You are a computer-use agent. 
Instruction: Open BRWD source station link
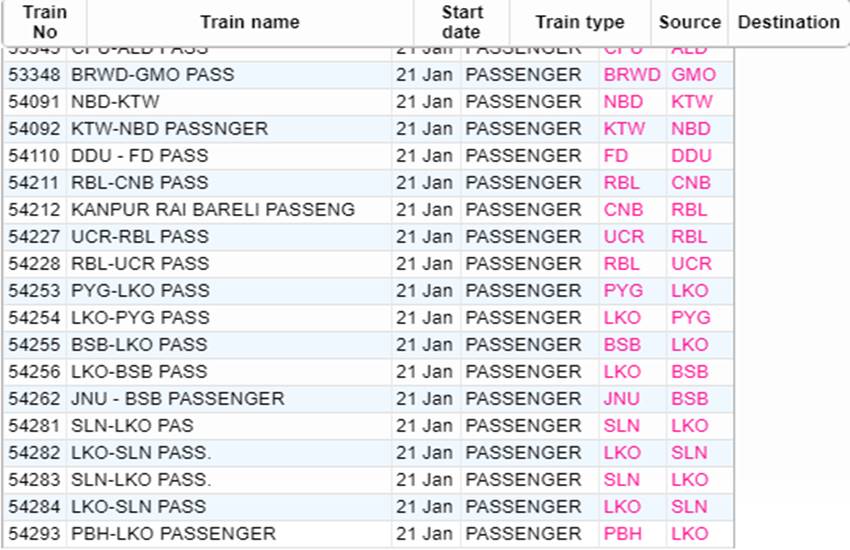(632, 75)
